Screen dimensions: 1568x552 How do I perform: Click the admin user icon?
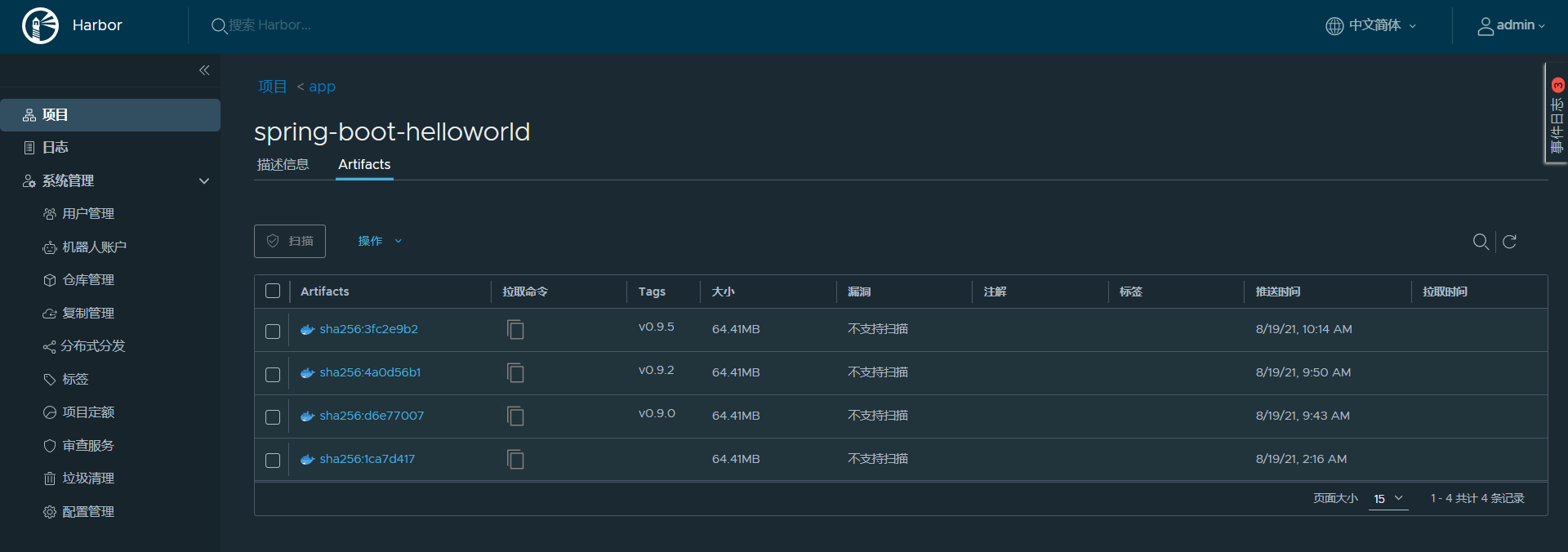(x=1486, y=26)
